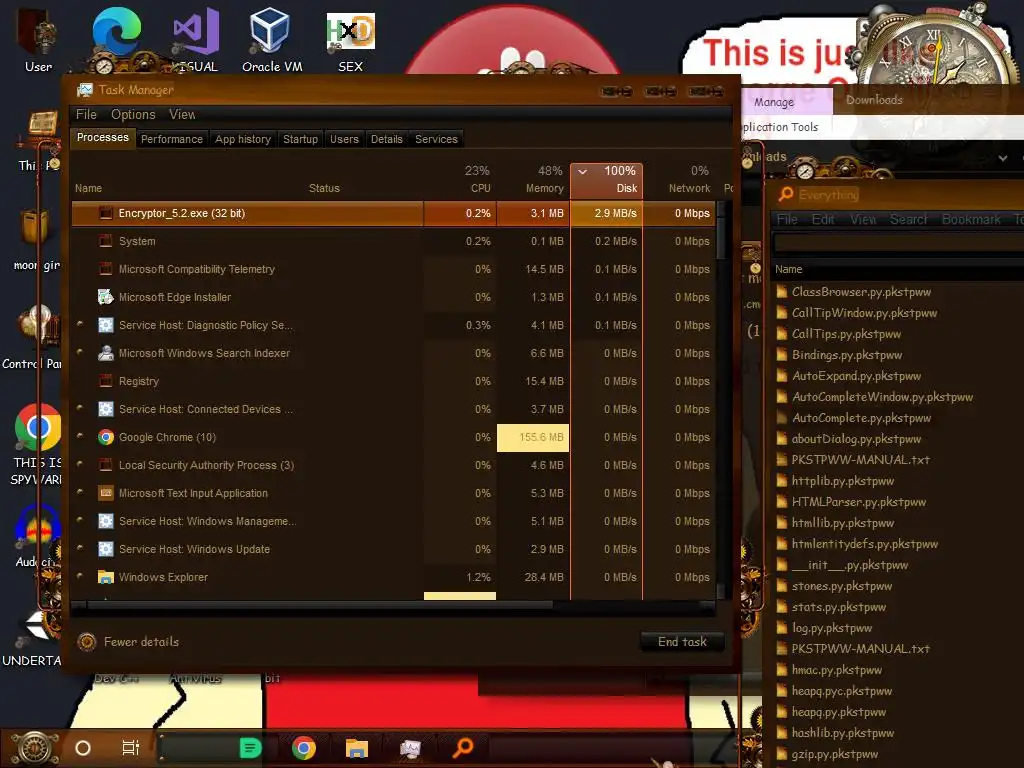Expand Microsoft Windows Search Indexer group
This screenshot has width=1024, height=768.
point(80,351)
